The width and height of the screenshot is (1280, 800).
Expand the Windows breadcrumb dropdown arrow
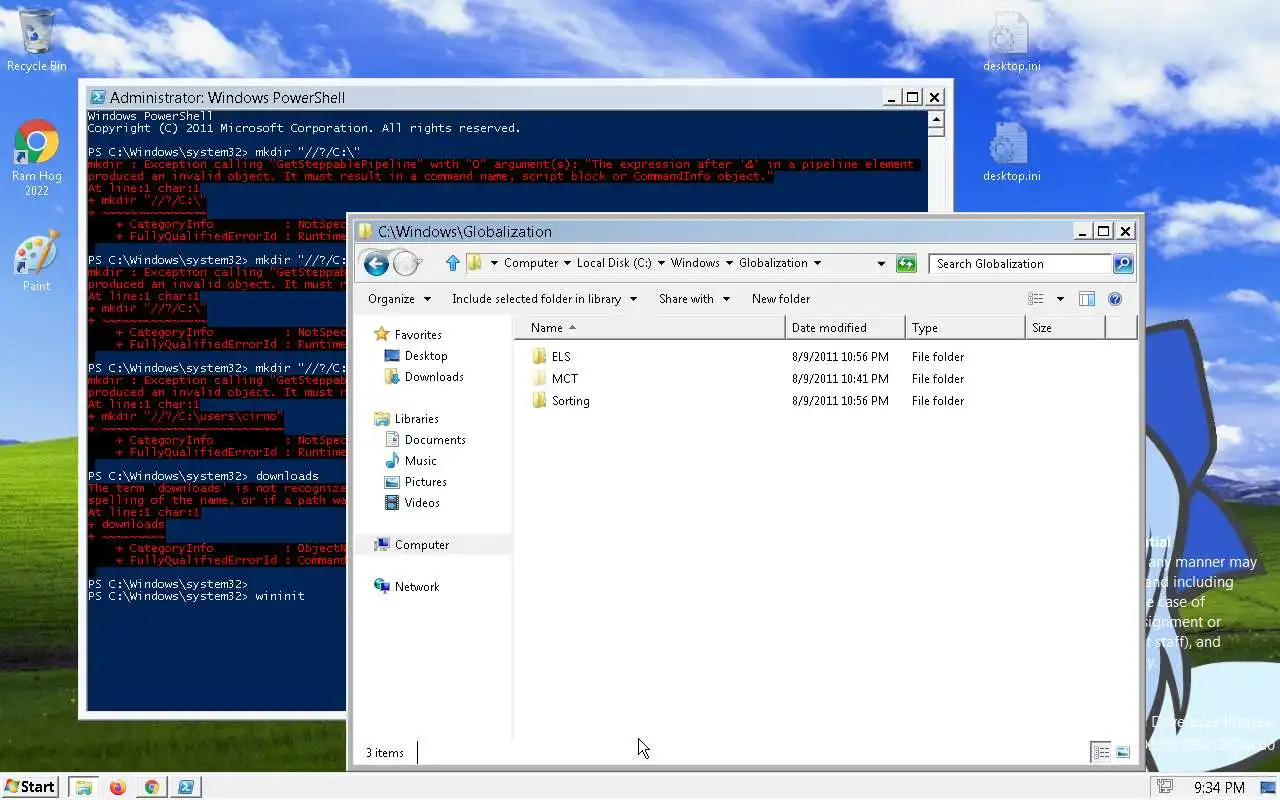(729, 264)
